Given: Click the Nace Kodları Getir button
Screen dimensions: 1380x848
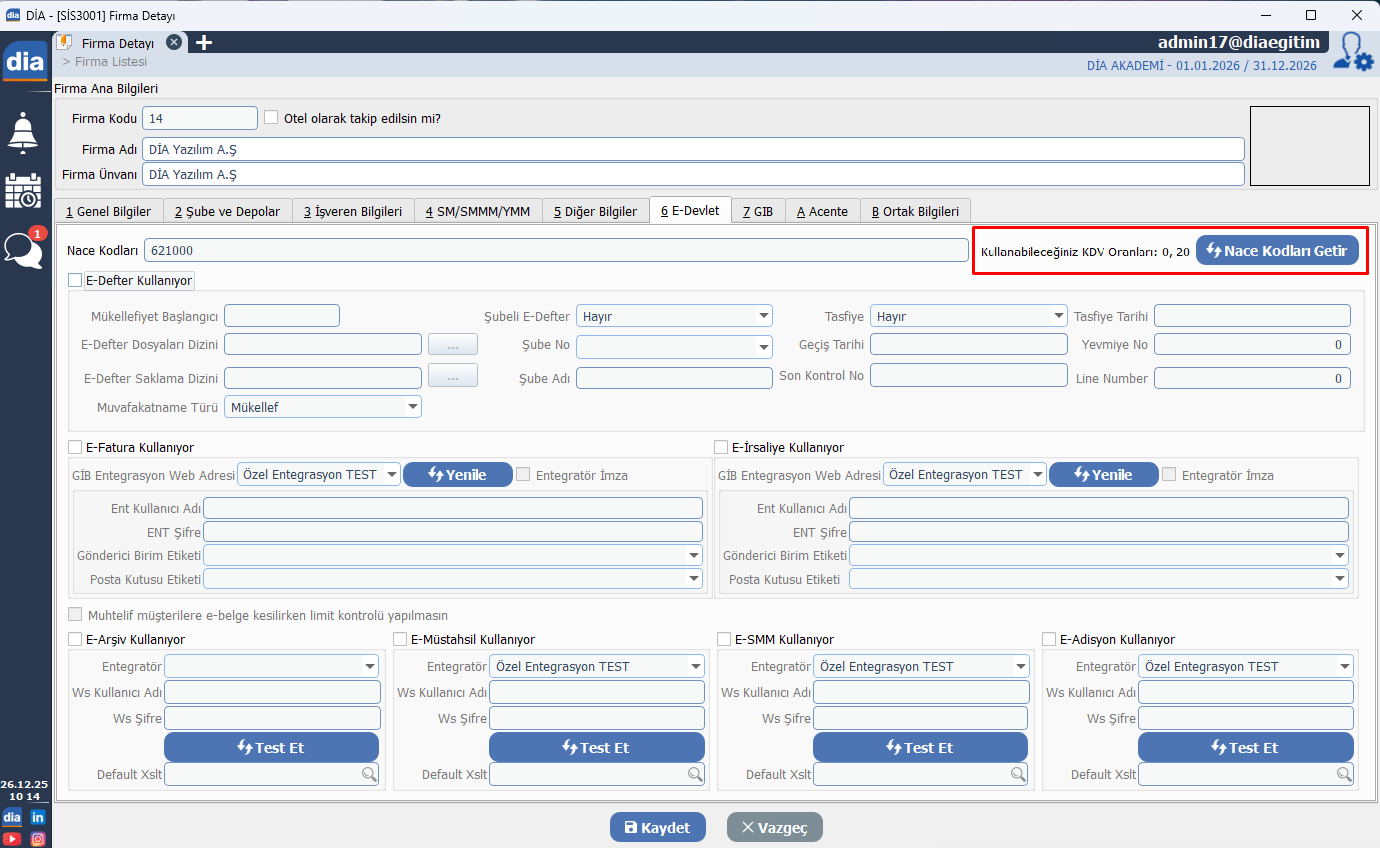Looking at the screenshot, I should click(1276, 251).
